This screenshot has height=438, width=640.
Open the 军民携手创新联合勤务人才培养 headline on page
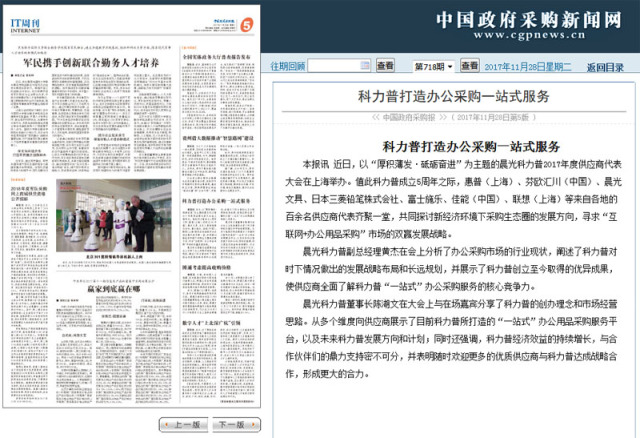91,62
